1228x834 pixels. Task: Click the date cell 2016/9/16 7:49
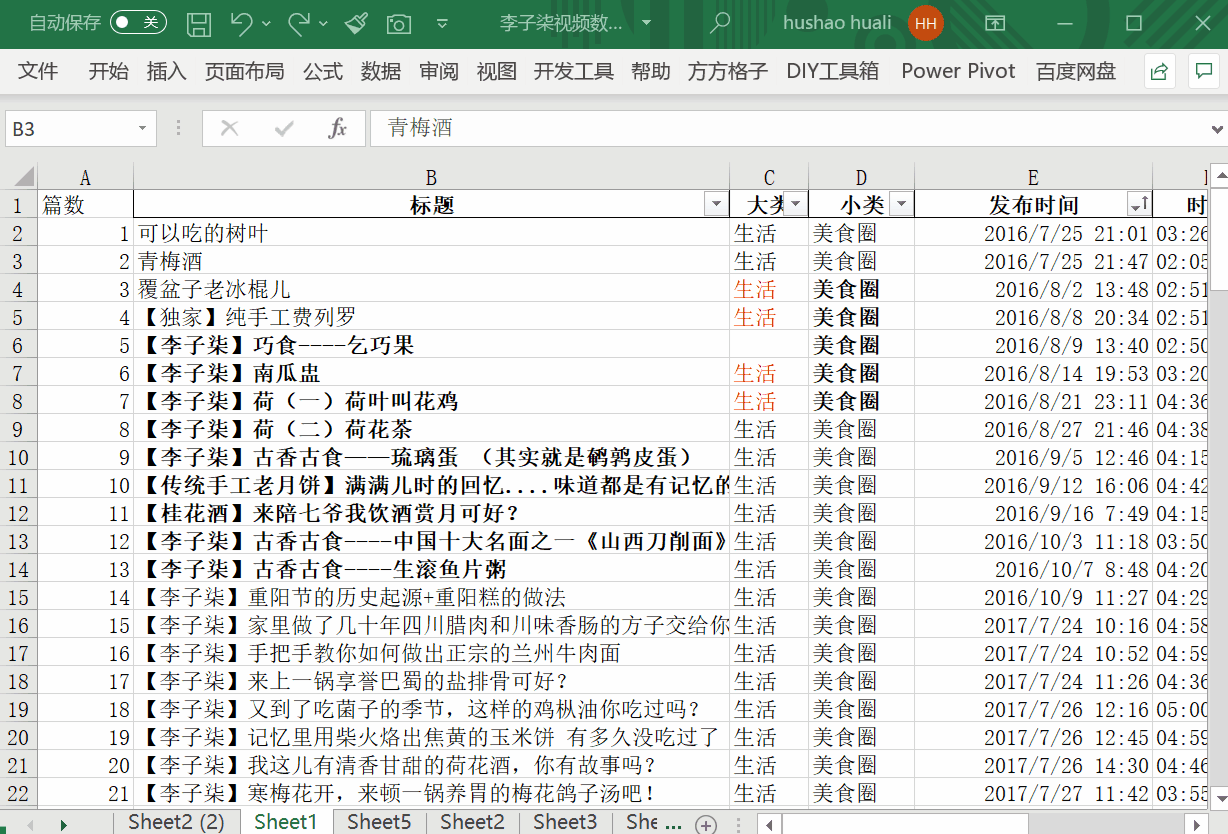1033,513
